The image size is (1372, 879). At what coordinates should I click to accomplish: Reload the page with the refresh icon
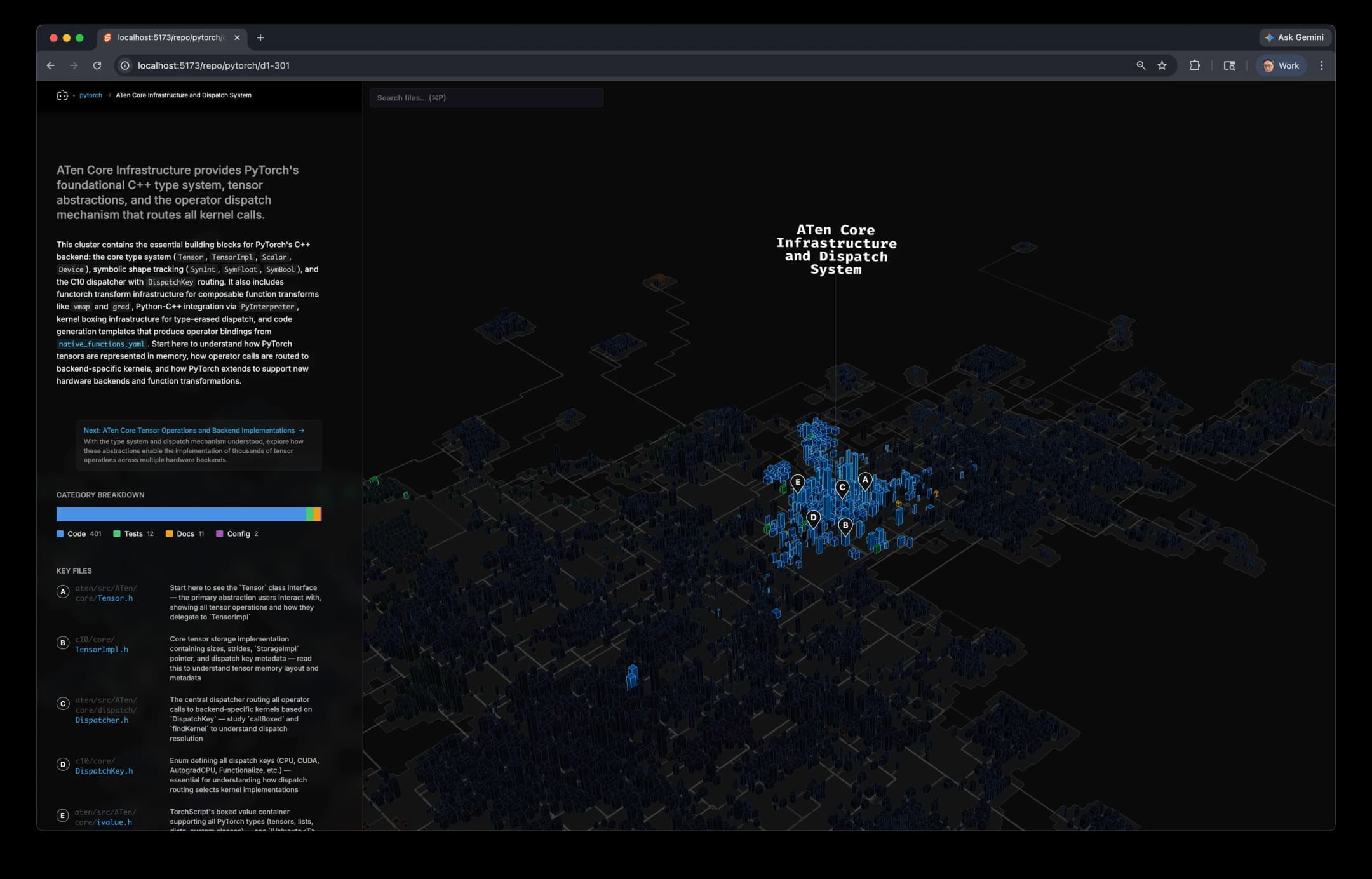coord(97,65)
